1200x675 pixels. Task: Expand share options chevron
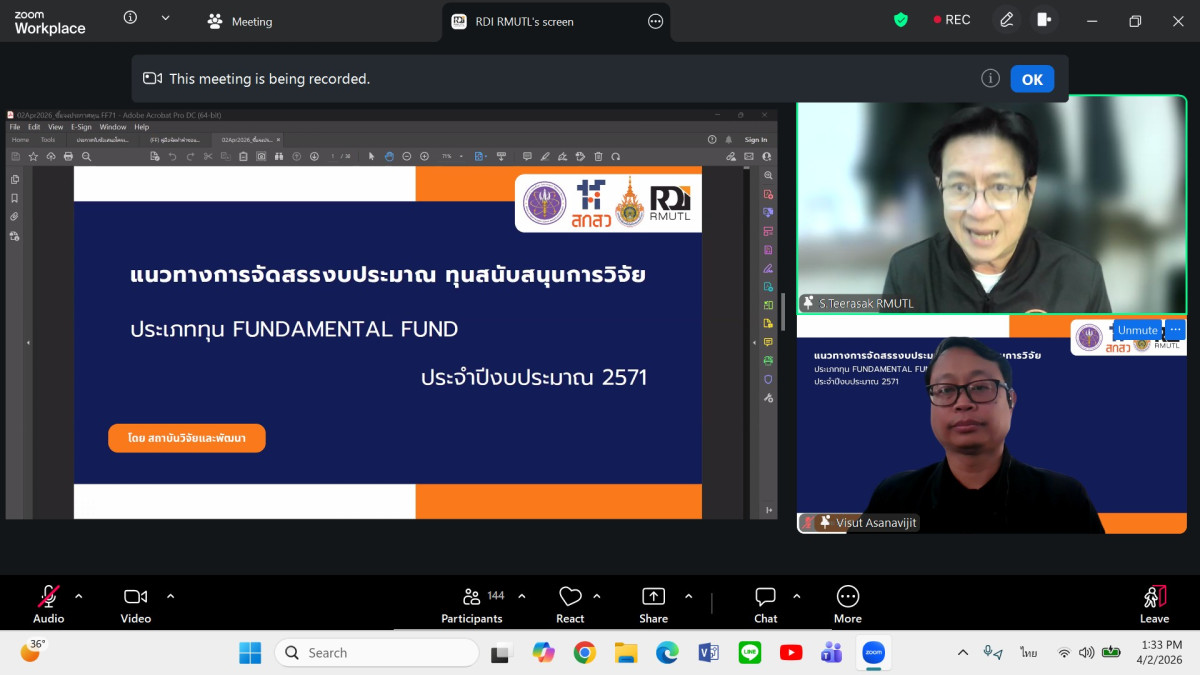click(688, 596)
